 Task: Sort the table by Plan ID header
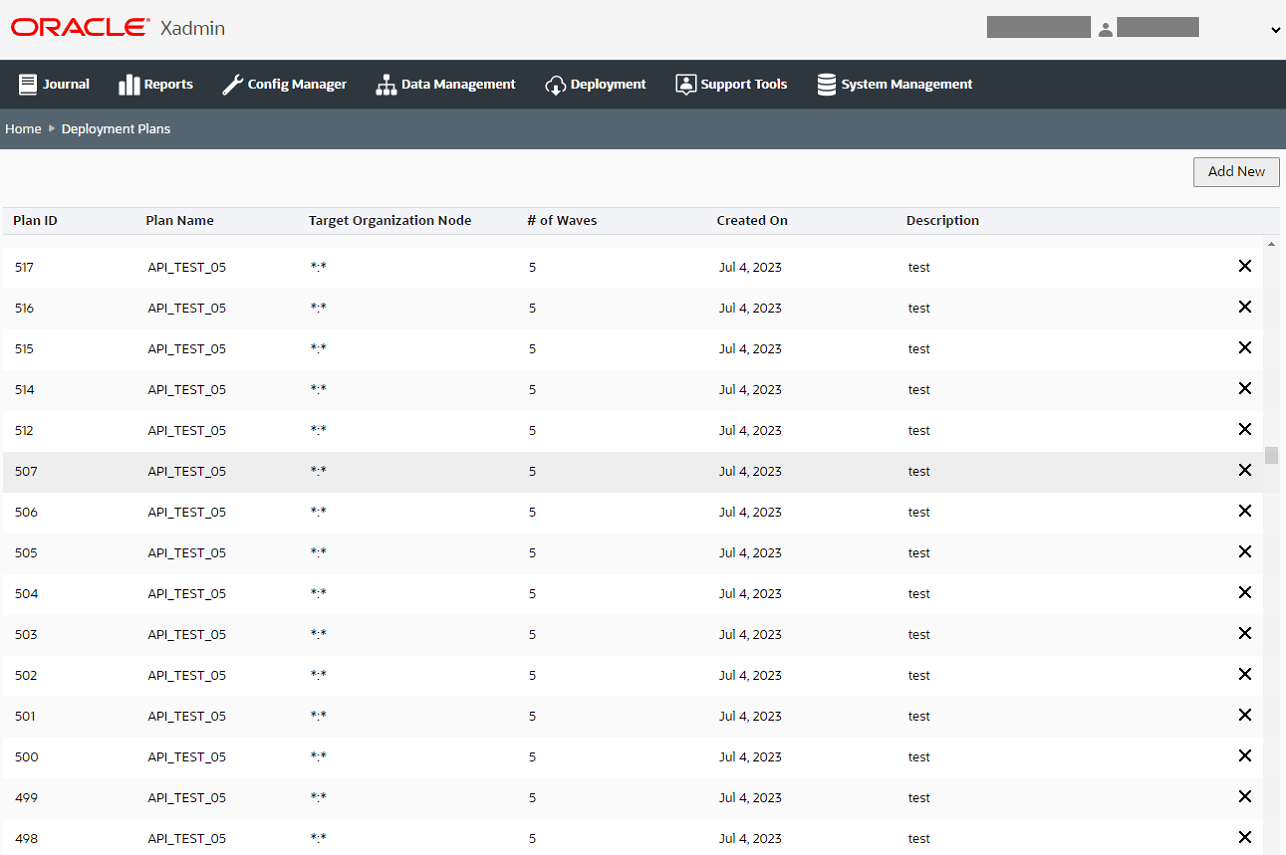tap(35, 220)
